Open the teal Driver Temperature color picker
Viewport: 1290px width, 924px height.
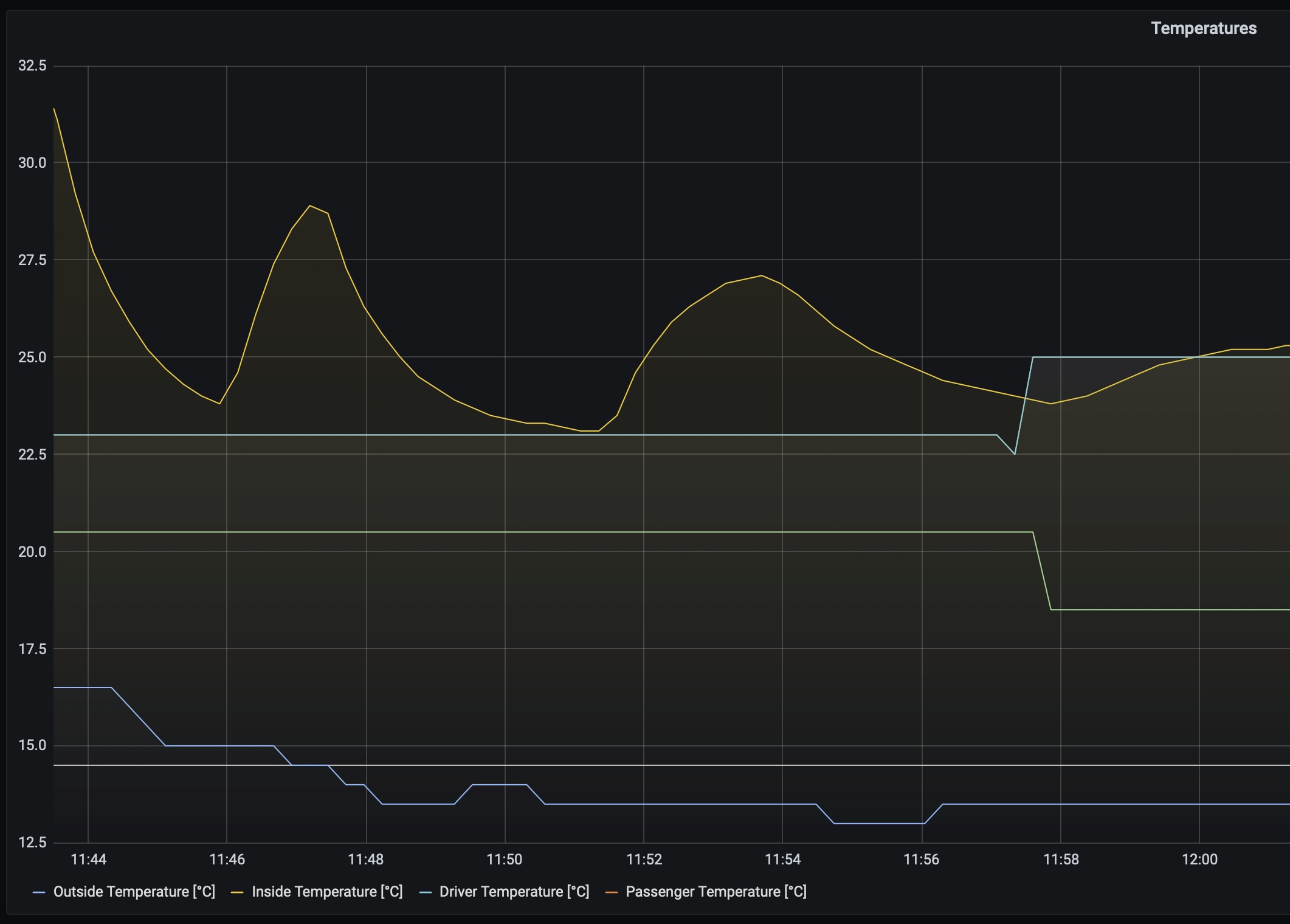(x=426, y=892)
